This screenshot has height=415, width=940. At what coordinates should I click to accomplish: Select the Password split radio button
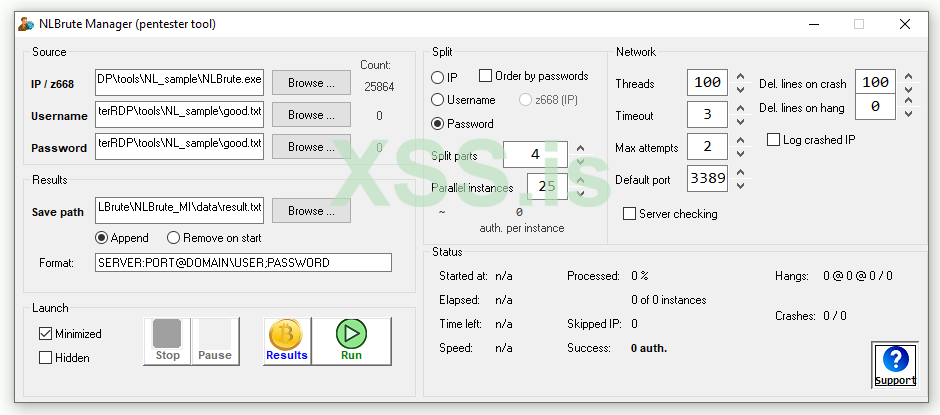point(438,124)
